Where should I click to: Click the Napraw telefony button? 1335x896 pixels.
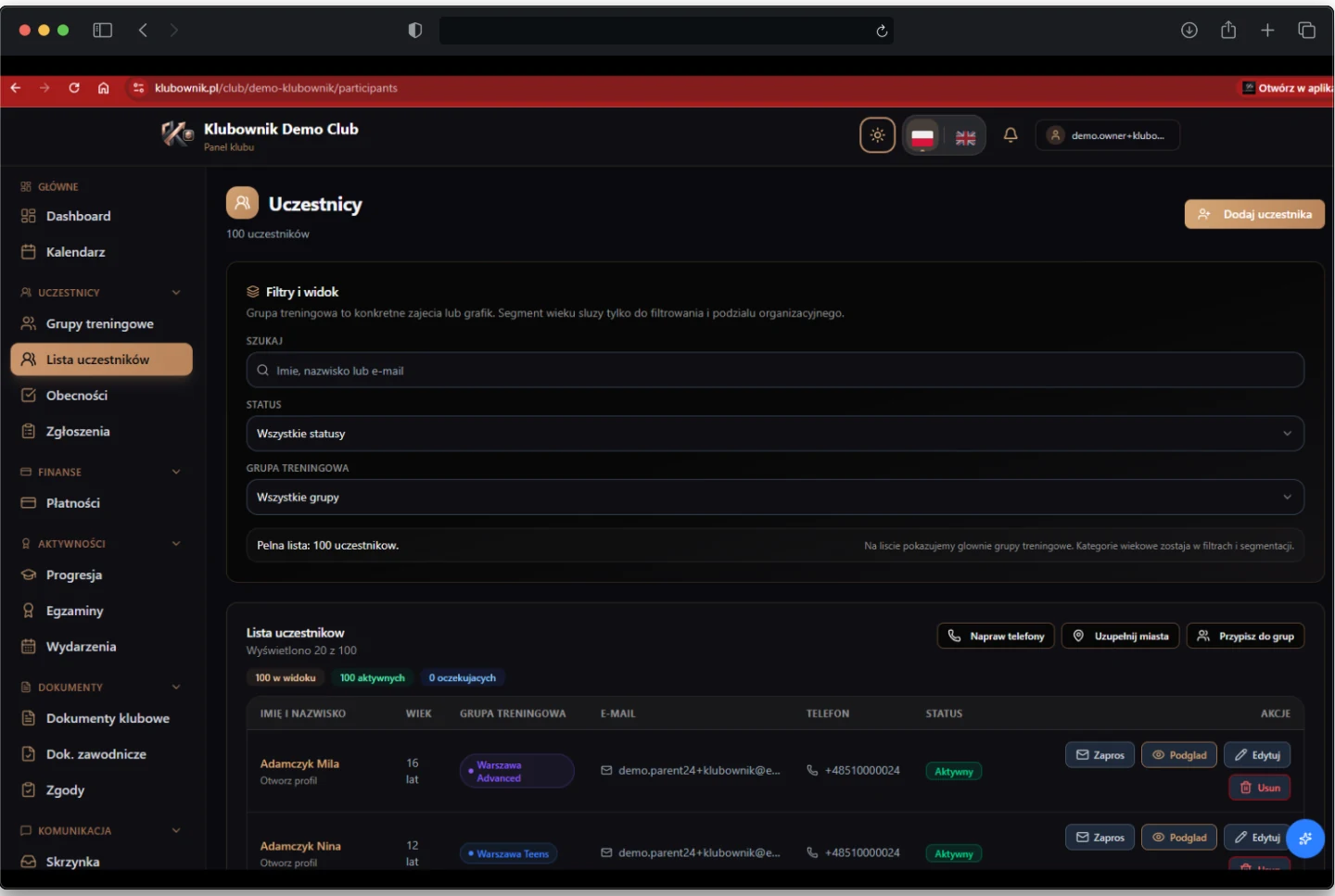(996, 637)
